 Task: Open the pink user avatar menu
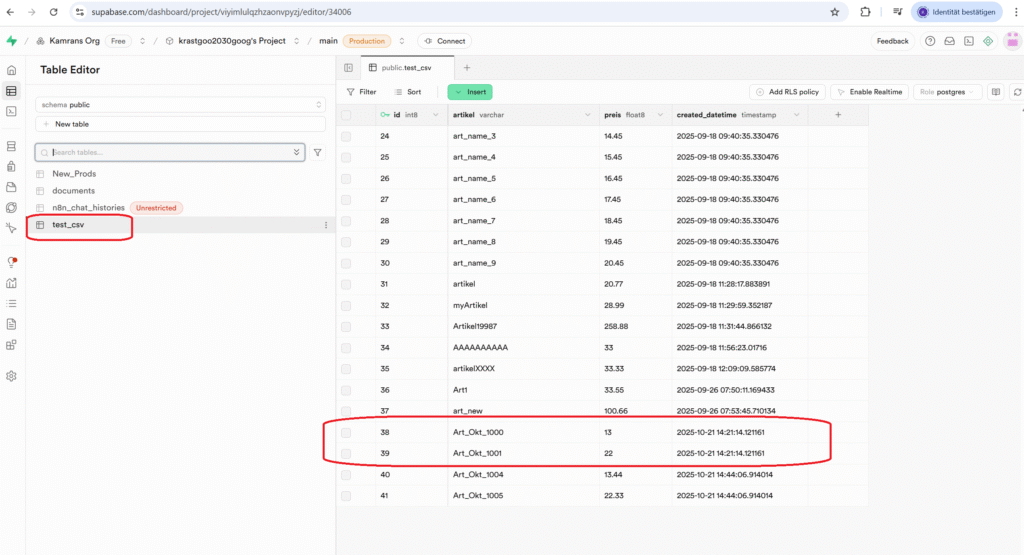tap(1012, 40)
